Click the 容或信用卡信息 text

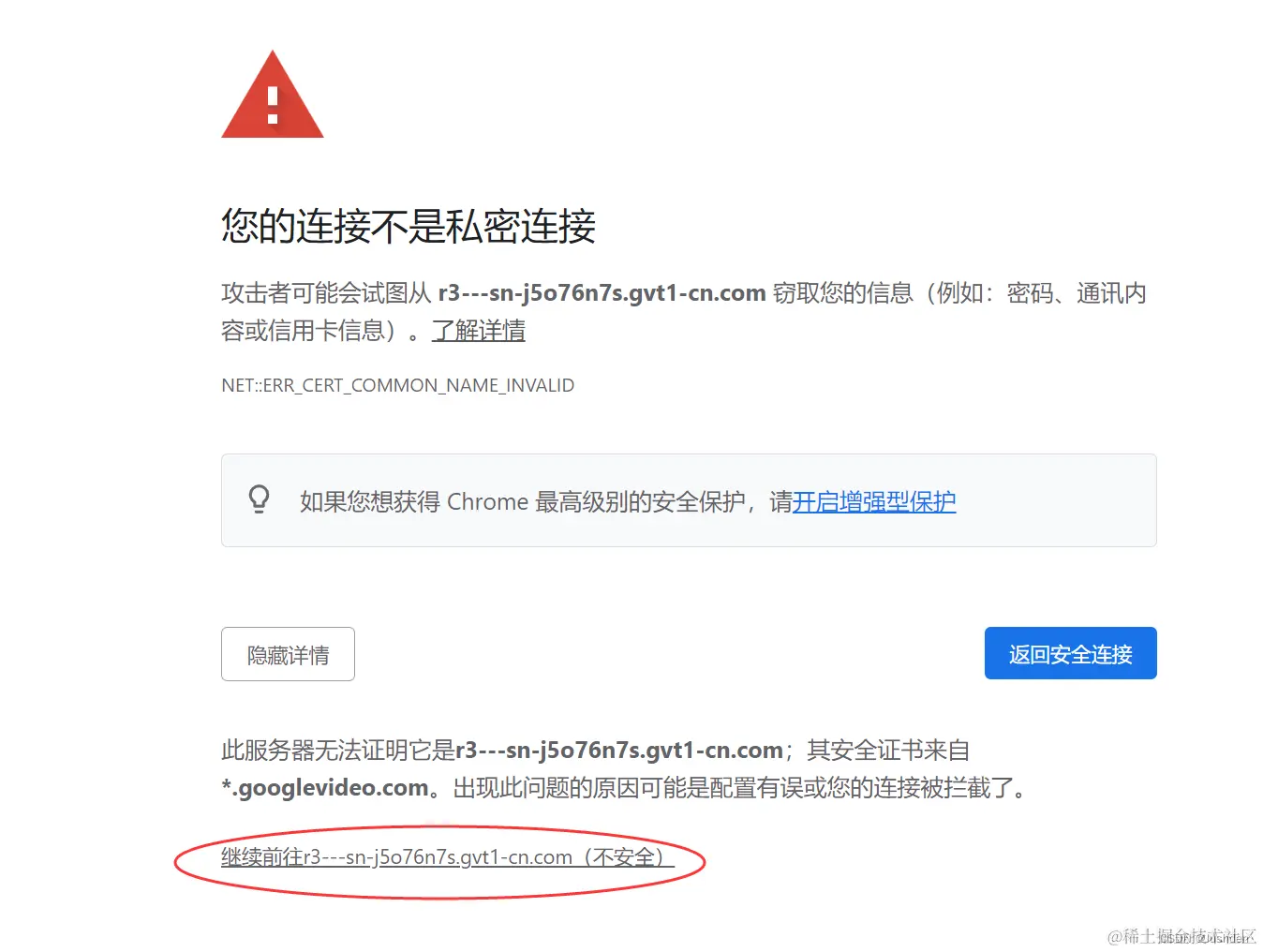303,331
